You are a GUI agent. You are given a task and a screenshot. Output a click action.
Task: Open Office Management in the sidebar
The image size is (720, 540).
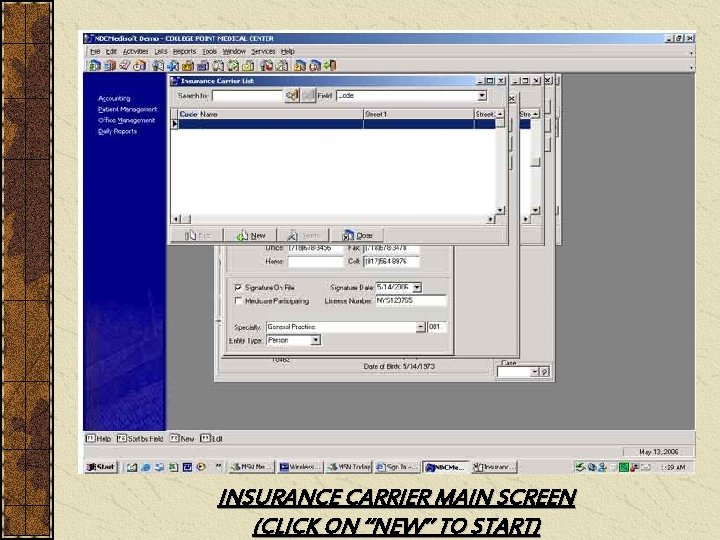[x=126, y=120]
